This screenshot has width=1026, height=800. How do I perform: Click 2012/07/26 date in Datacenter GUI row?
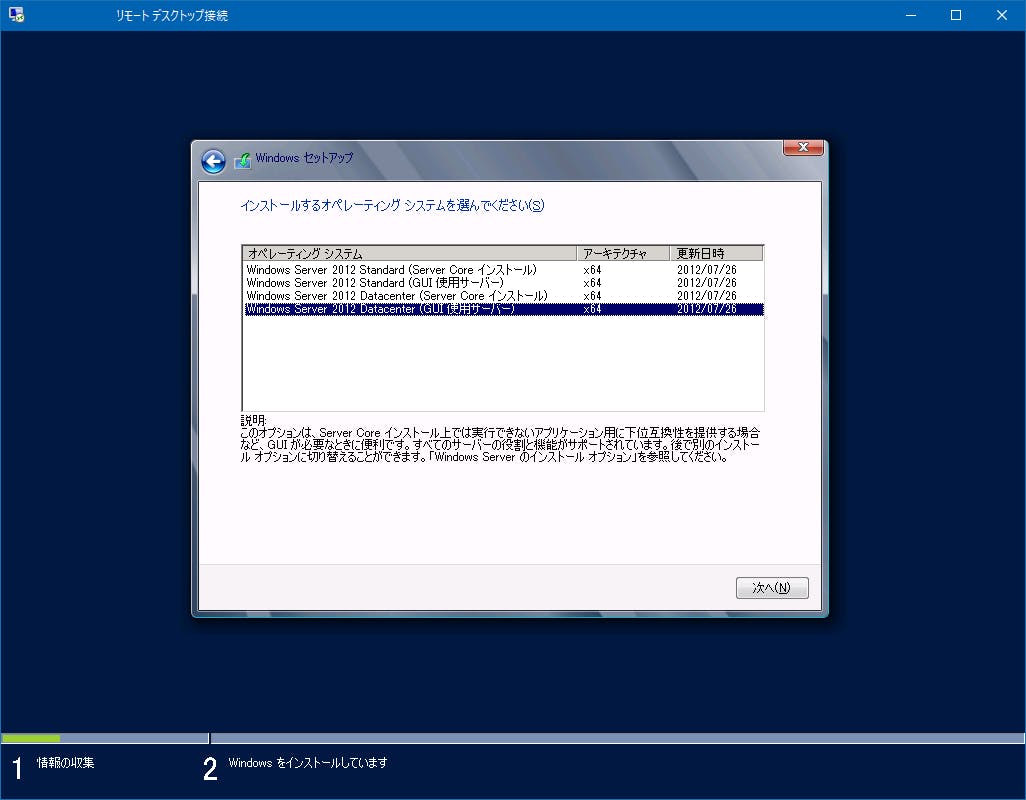click(x=707, y=309)
